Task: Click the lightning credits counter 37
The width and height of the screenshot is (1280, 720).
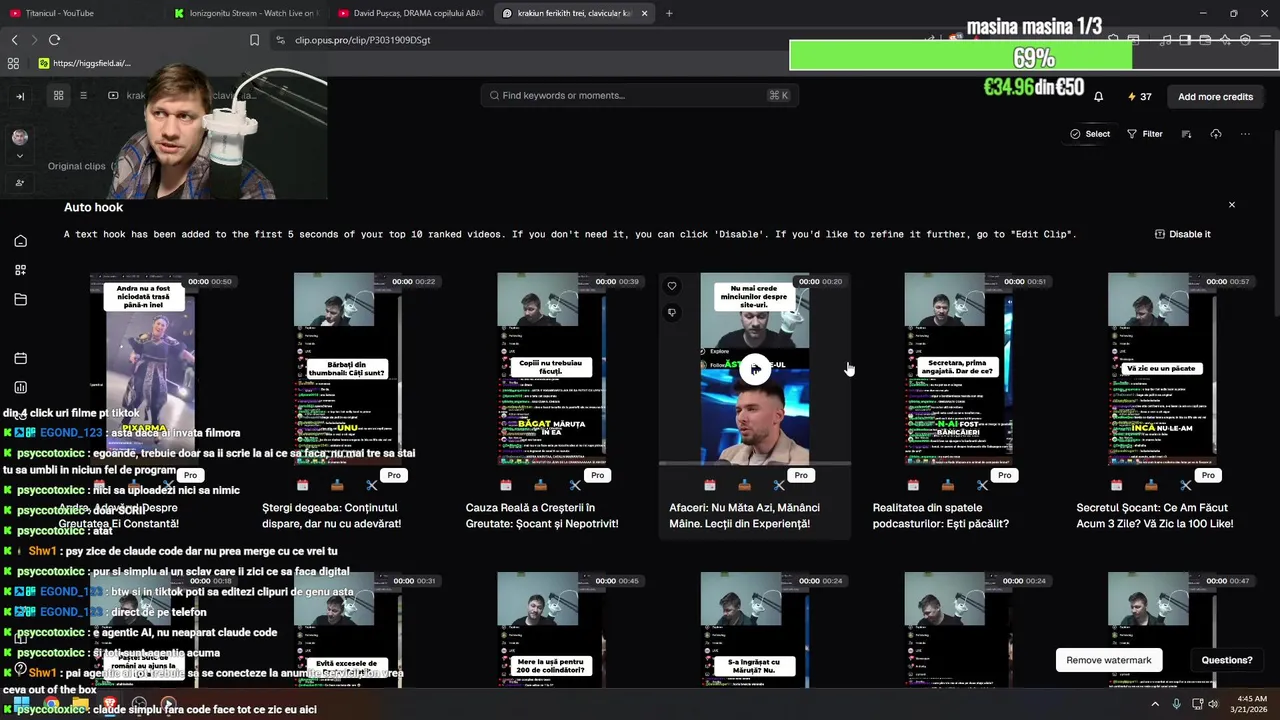Action: 1139,97
